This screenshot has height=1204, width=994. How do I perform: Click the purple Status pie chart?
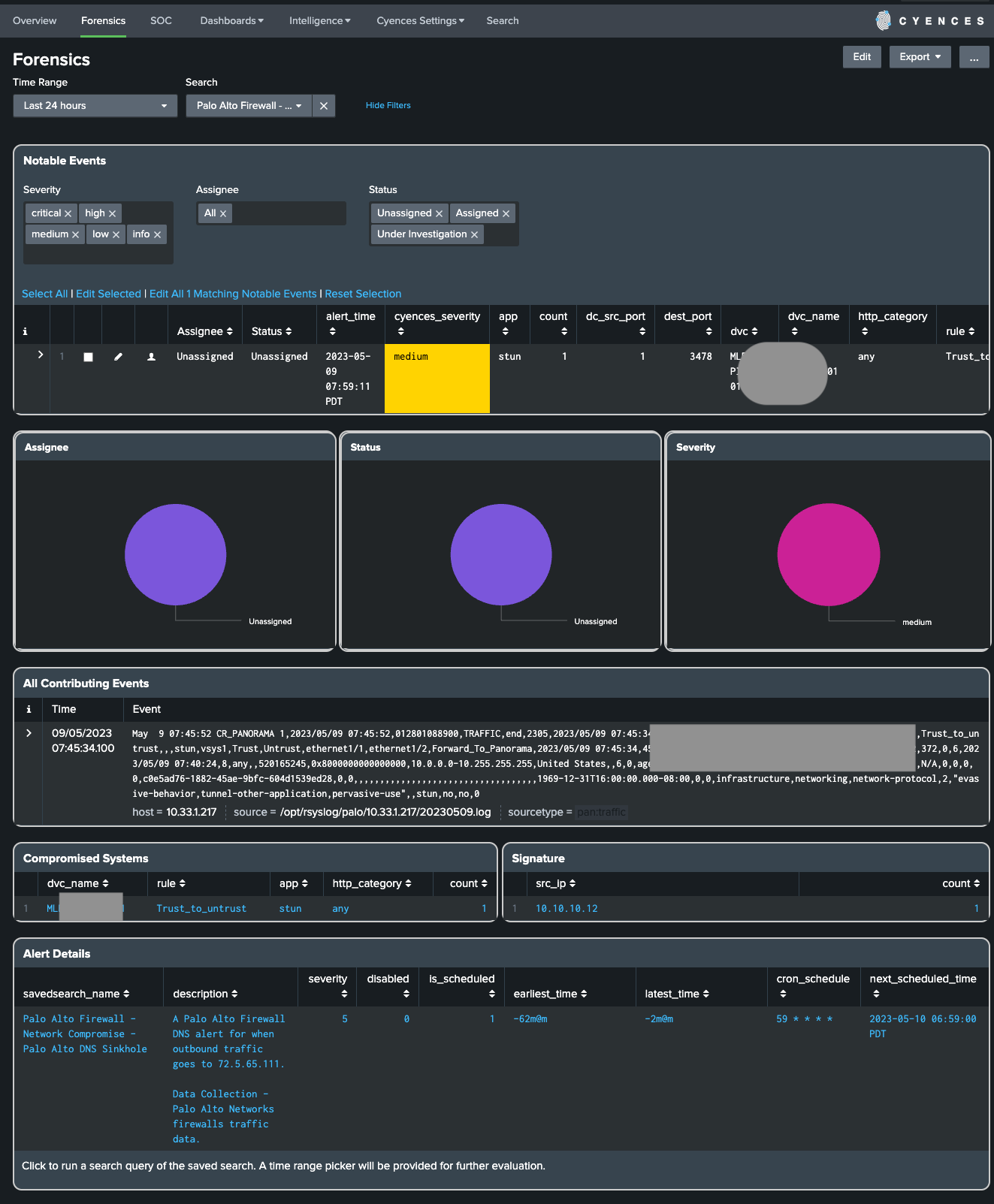click(501, 554)
